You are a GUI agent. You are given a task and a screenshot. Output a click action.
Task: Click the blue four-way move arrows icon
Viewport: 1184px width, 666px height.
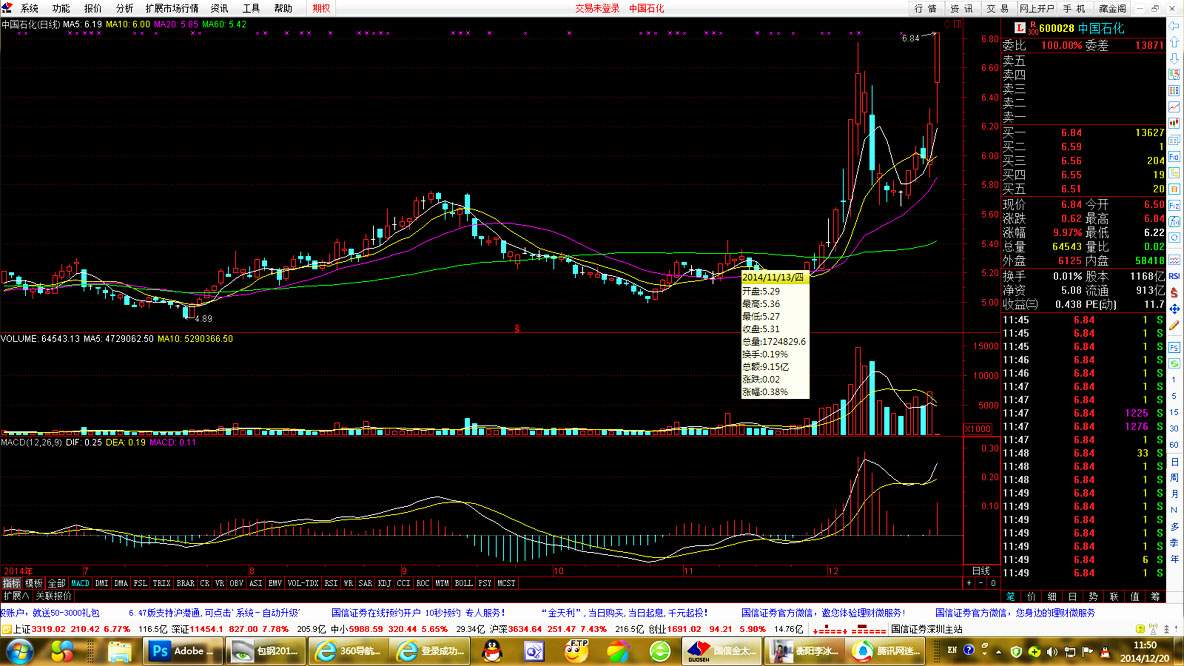[1174, 310]
